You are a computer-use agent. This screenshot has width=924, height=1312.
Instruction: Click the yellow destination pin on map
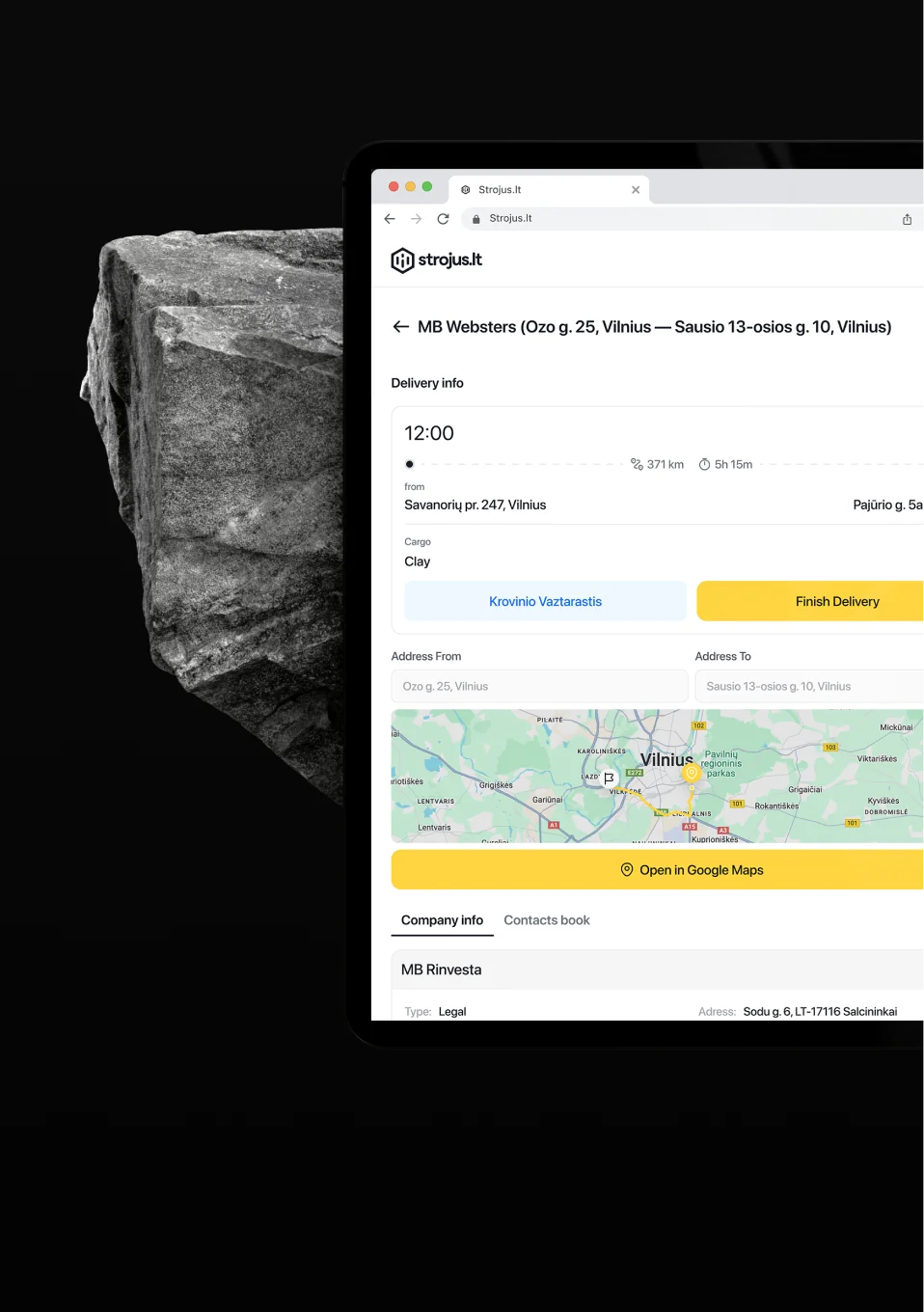click(x=691, y=773)
